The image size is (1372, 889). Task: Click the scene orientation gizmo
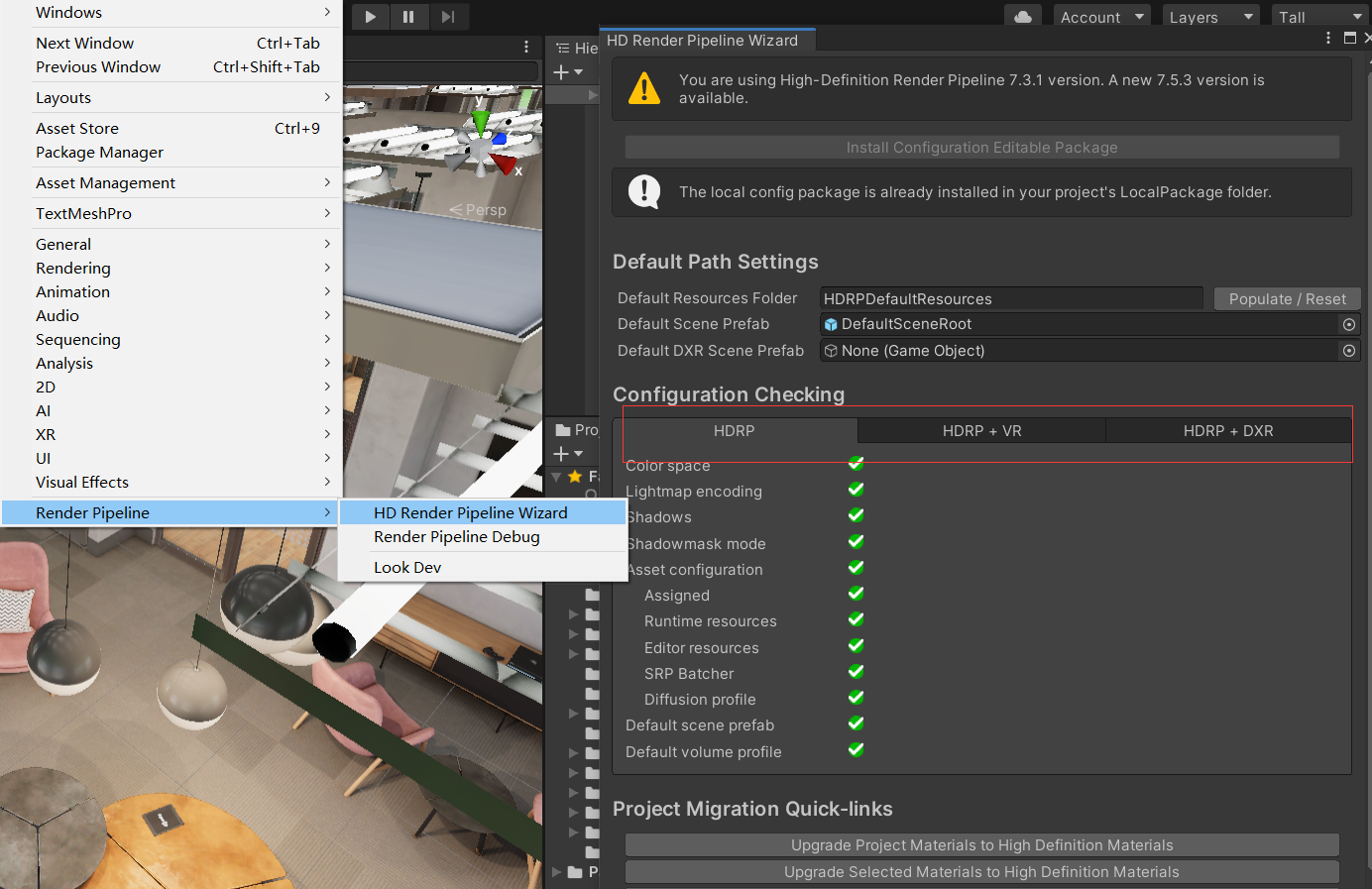483,146
